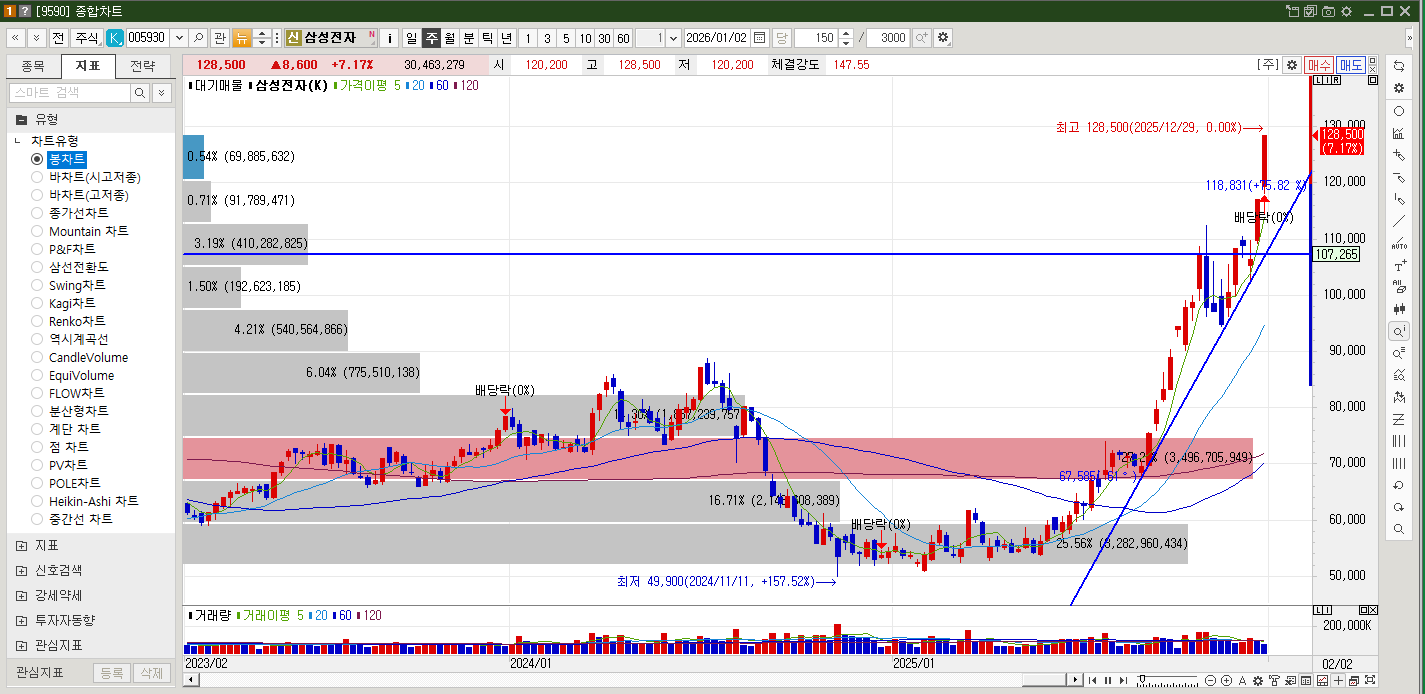Viewport: 1425px width, 694px height.
Task: Click the 60 interval button
Action: click(x=623, y=38)
